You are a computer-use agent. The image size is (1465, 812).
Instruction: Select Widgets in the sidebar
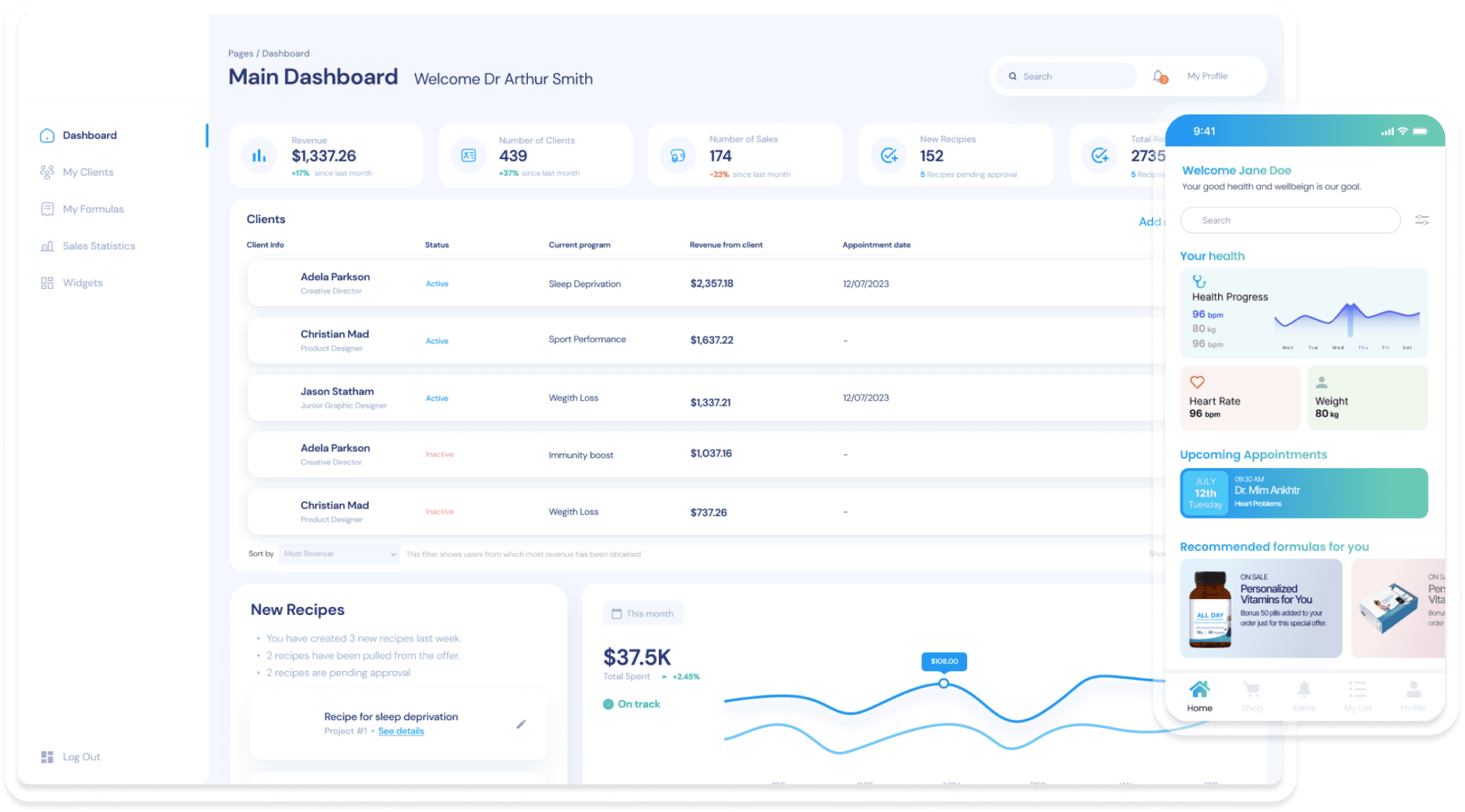click(x=83, y=283)
